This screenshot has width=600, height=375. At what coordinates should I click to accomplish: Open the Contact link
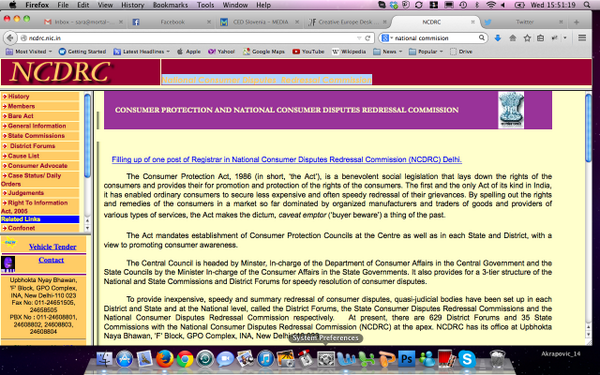51,260
